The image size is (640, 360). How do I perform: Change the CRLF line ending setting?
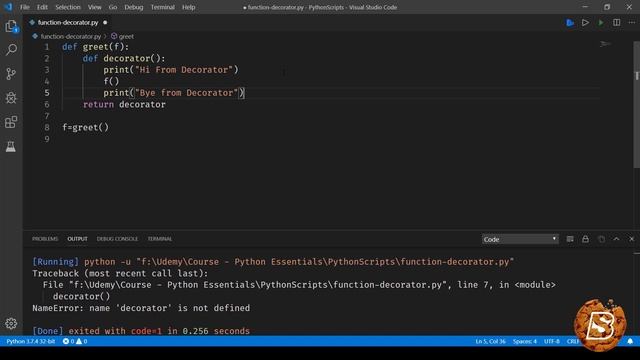pos(573,341)
